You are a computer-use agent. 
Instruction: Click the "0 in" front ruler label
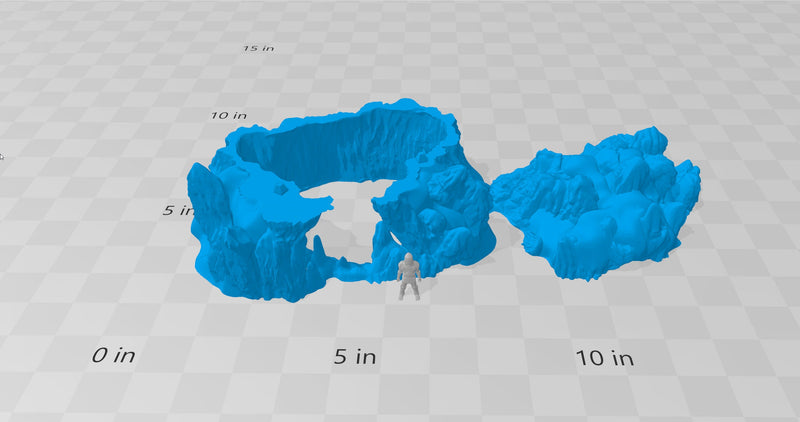(113, 355)
